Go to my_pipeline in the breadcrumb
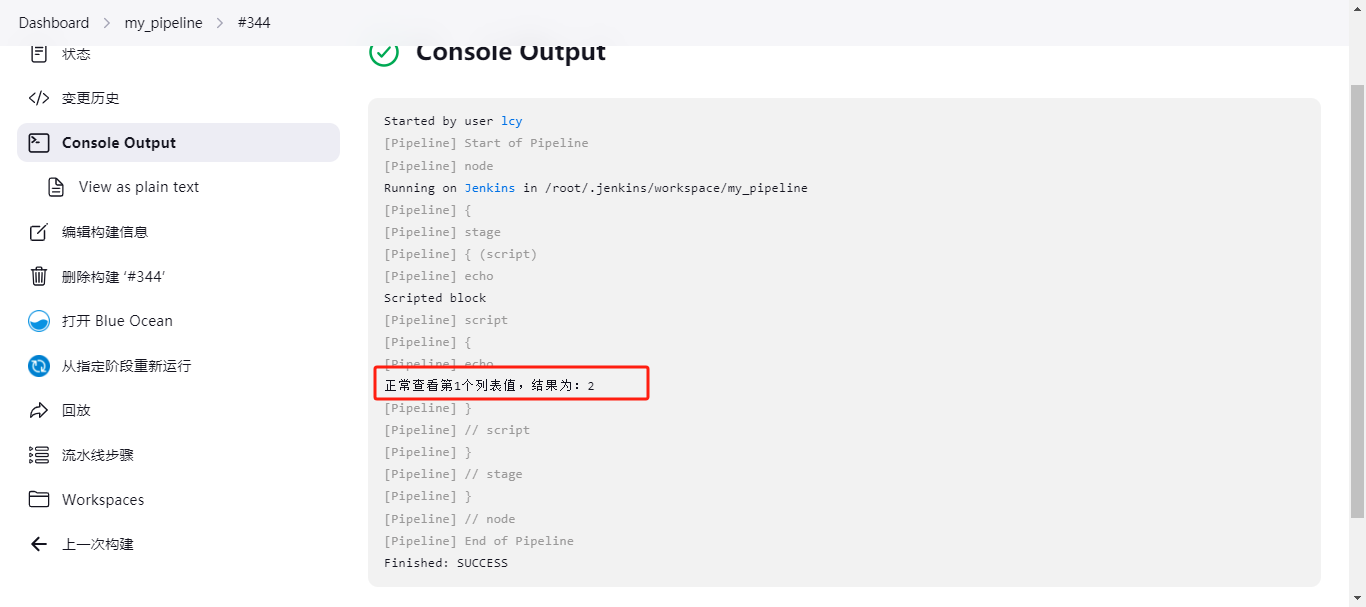 (x=163, y=22)
